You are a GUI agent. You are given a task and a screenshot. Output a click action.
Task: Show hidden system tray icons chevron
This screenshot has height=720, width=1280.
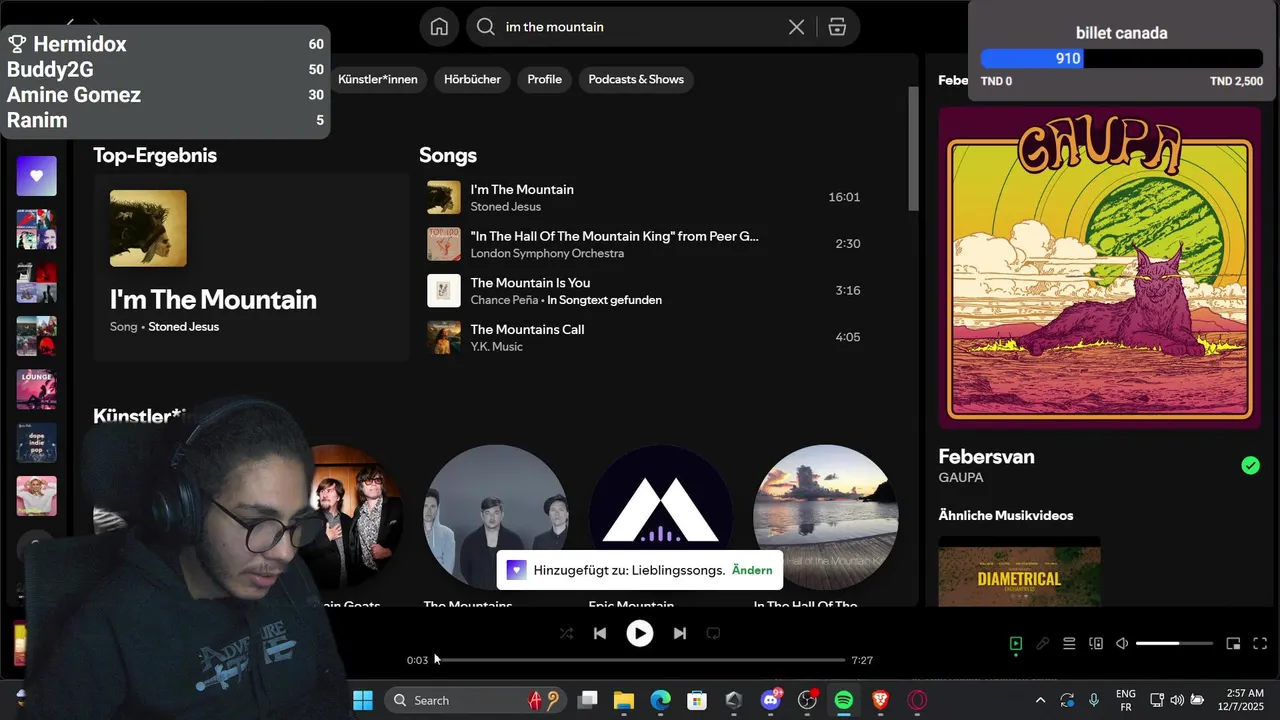coord(1040,700)
